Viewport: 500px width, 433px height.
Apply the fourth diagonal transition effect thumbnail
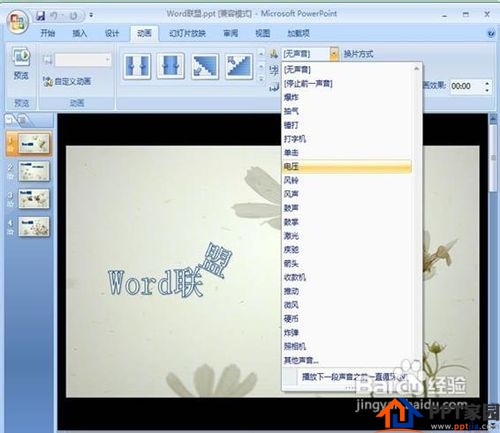click(239, 66)
